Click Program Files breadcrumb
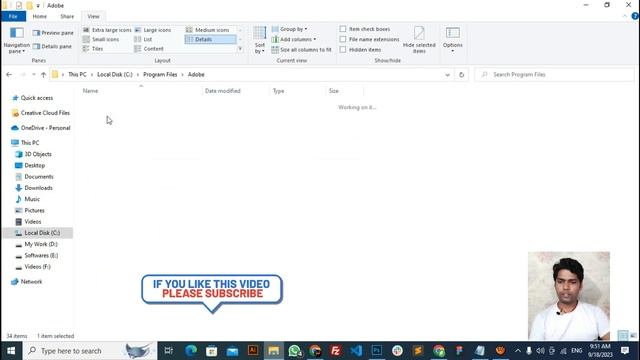 tap(160, 75)
